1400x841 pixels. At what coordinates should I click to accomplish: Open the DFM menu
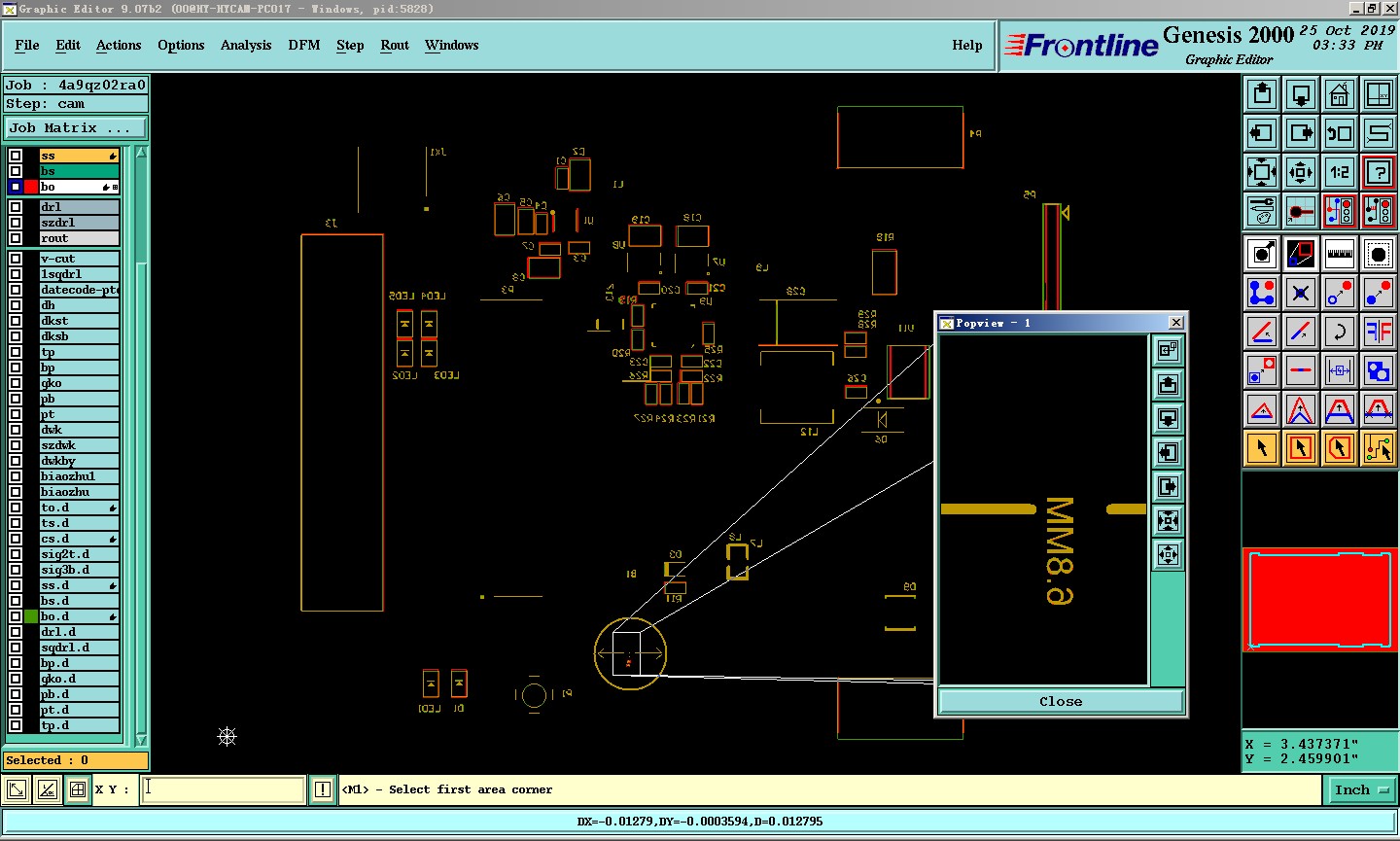click(304, 45)
